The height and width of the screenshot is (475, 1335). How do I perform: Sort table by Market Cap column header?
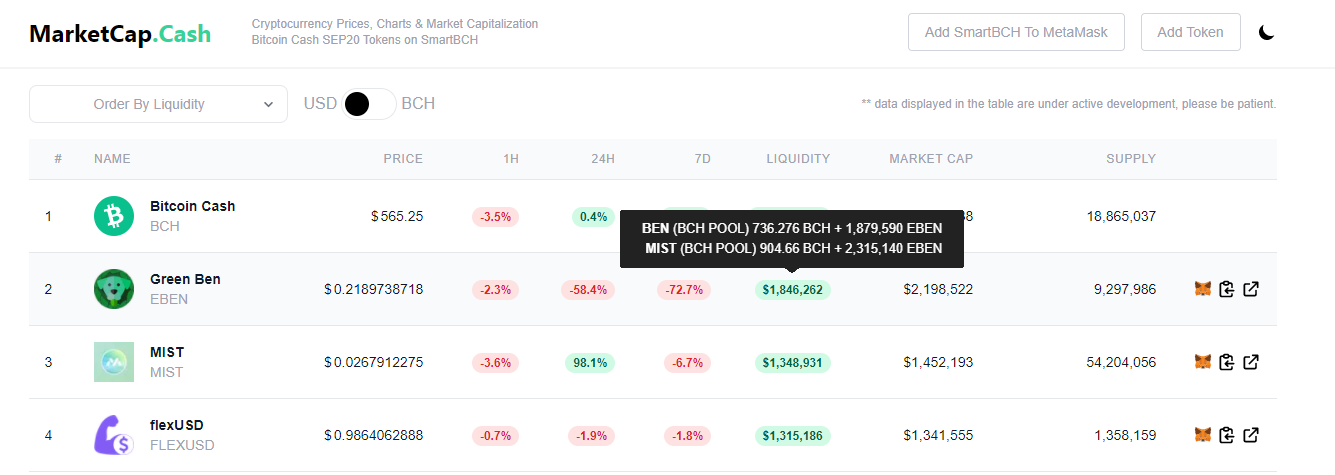[931, 159]
